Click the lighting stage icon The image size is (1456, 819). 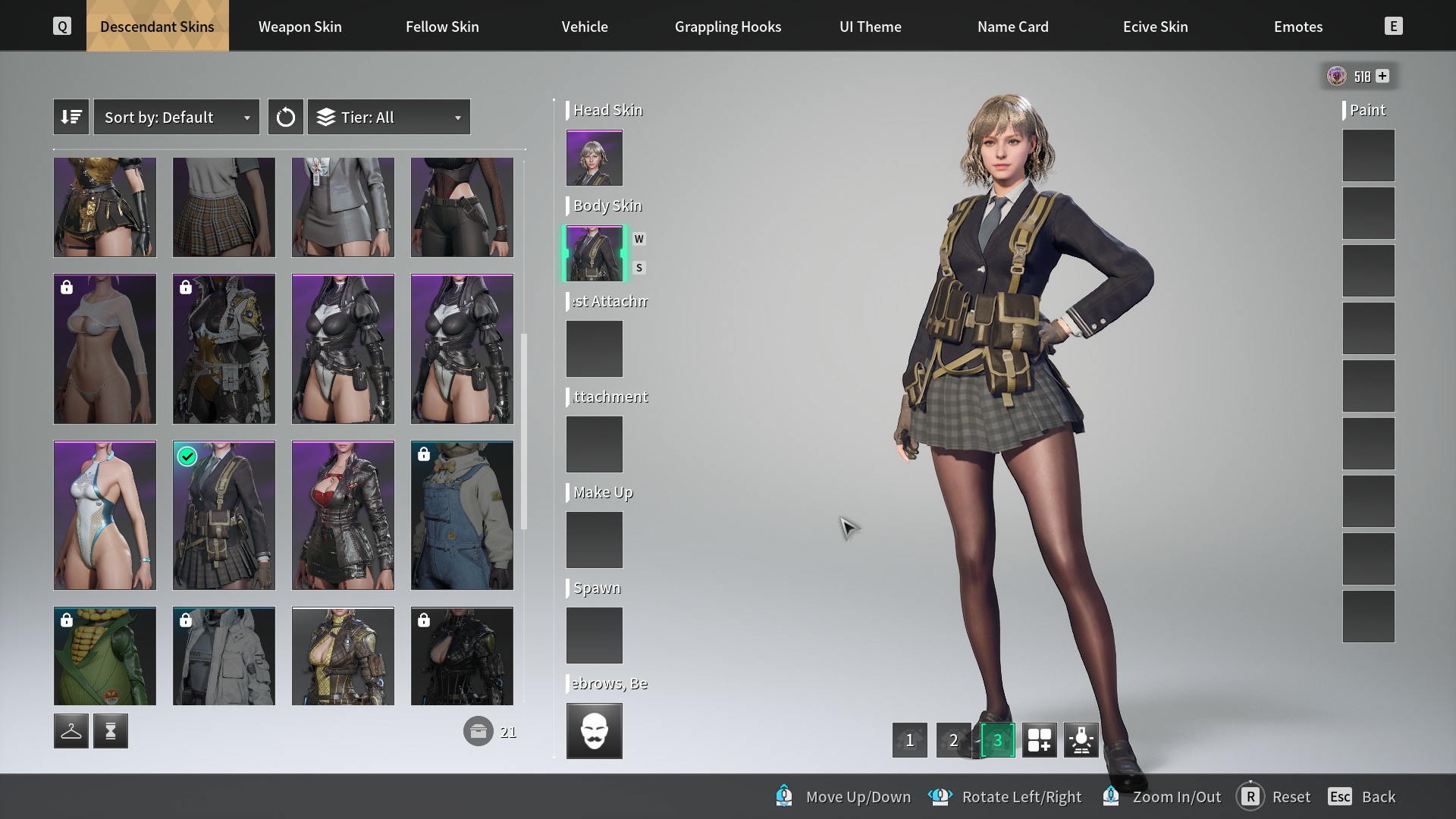click(x=1081, y=740)
